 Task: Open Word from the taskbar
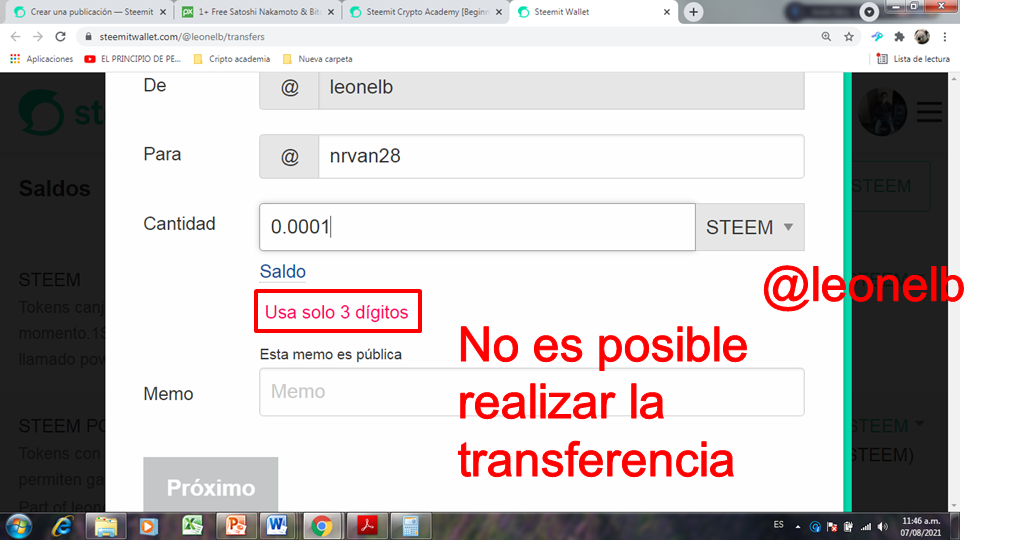click(x=277, y=526)
